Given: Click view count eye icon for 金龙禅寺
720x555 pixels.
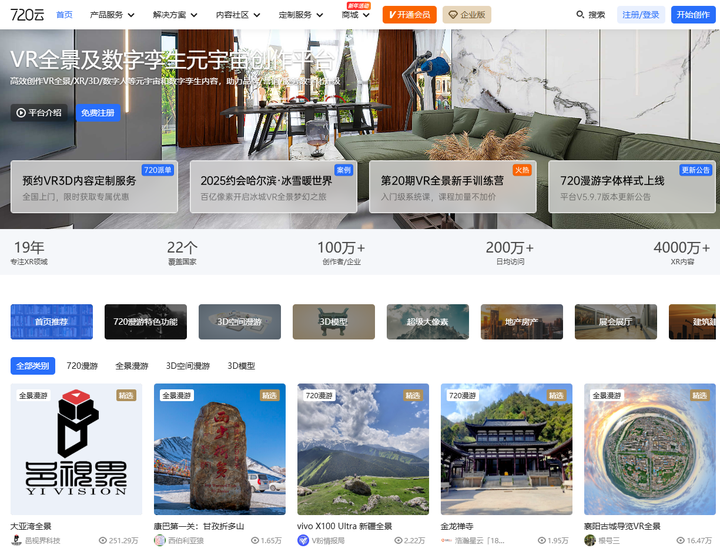Looking at the screenshot, I should click(542, 541).
